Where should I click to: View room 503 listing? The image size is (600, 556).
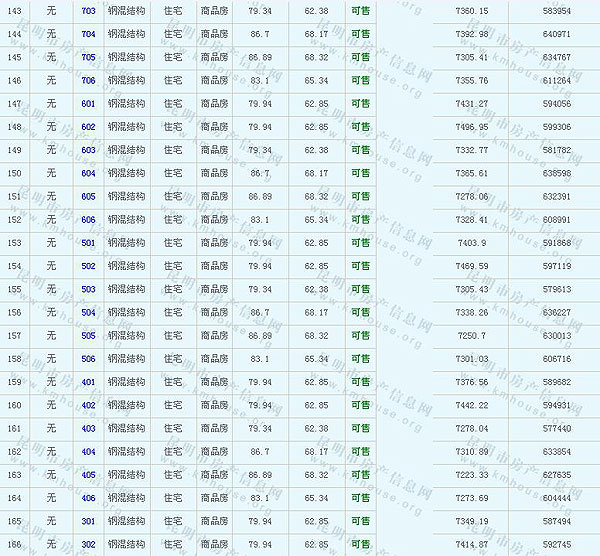coord(88,289)
